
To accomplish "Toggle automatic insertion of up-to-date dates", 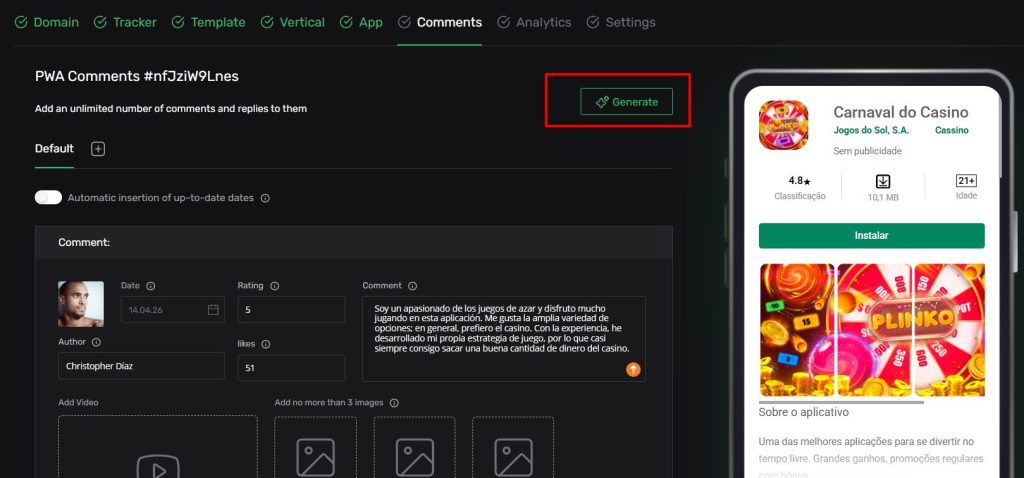I will [x=48, y=198].
